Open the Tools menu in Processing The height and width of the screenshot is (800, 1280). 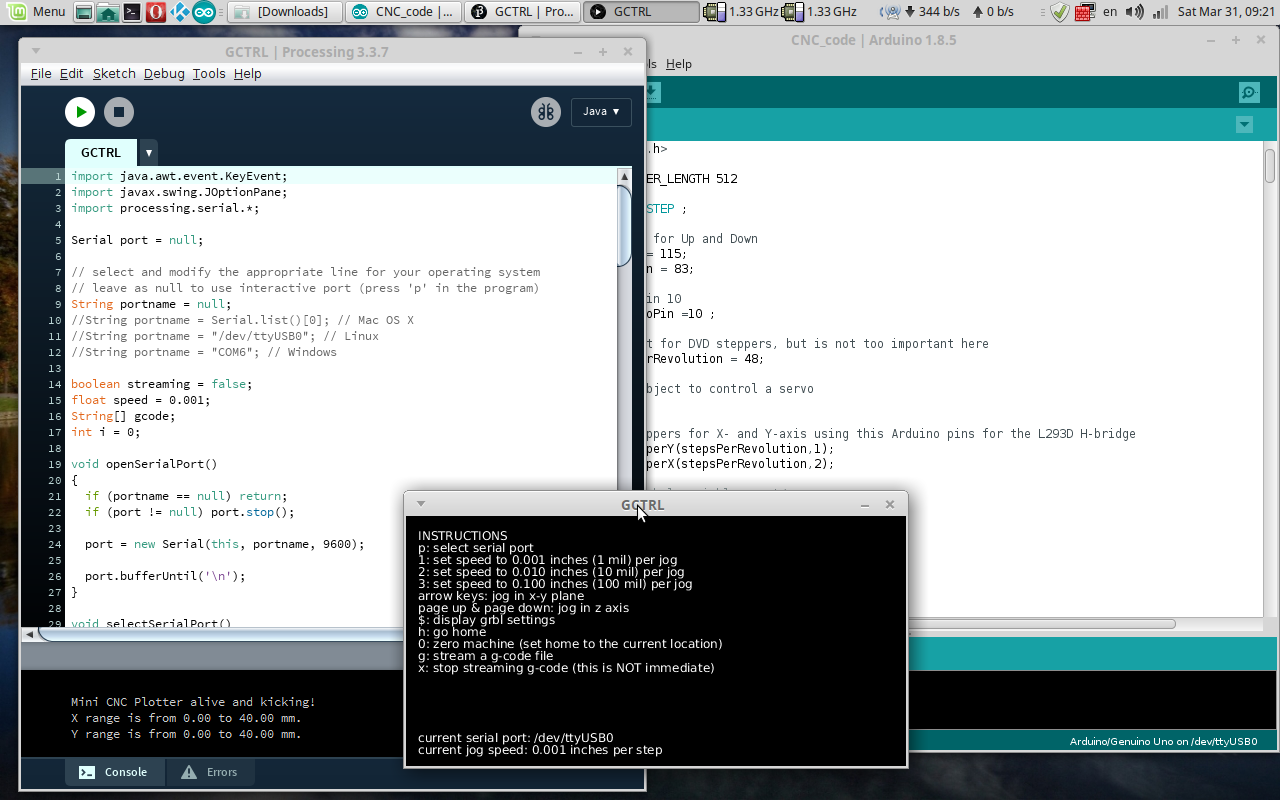pos(209,74)
